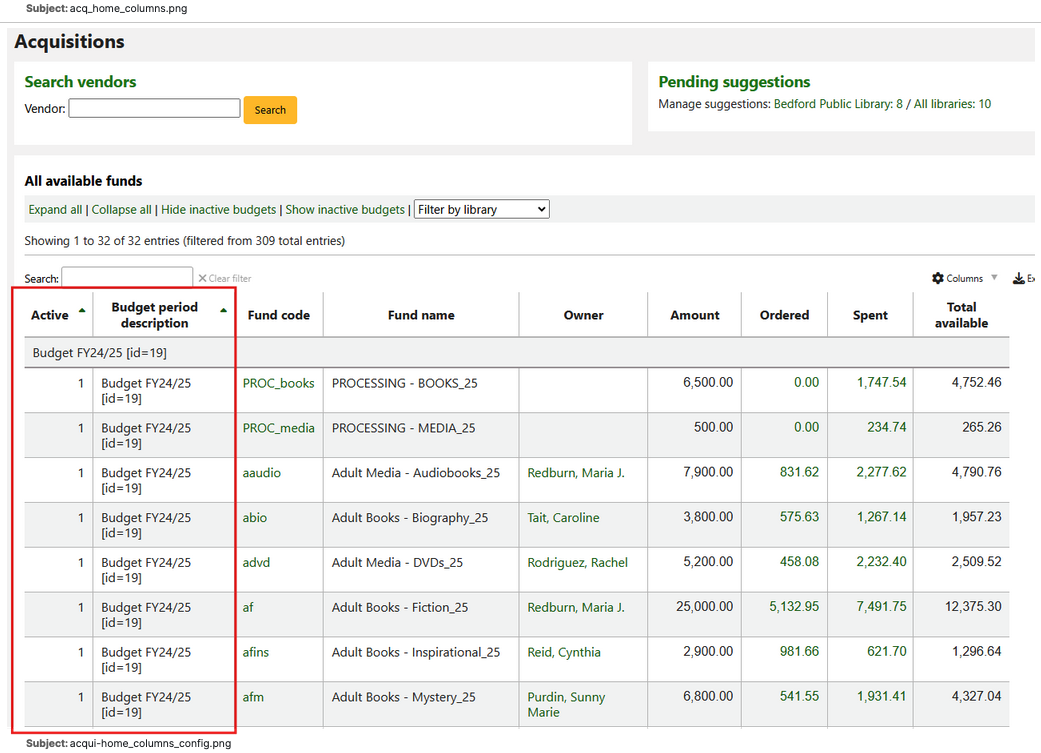Sort by Budget period description arrow

pos(223,311)
